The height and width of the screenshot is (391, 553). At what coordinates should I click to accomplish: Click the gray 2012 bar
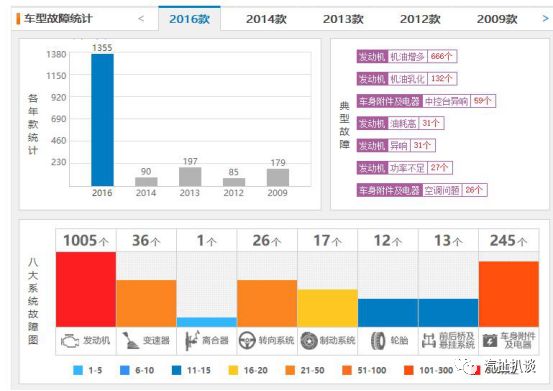pos(234,182)
